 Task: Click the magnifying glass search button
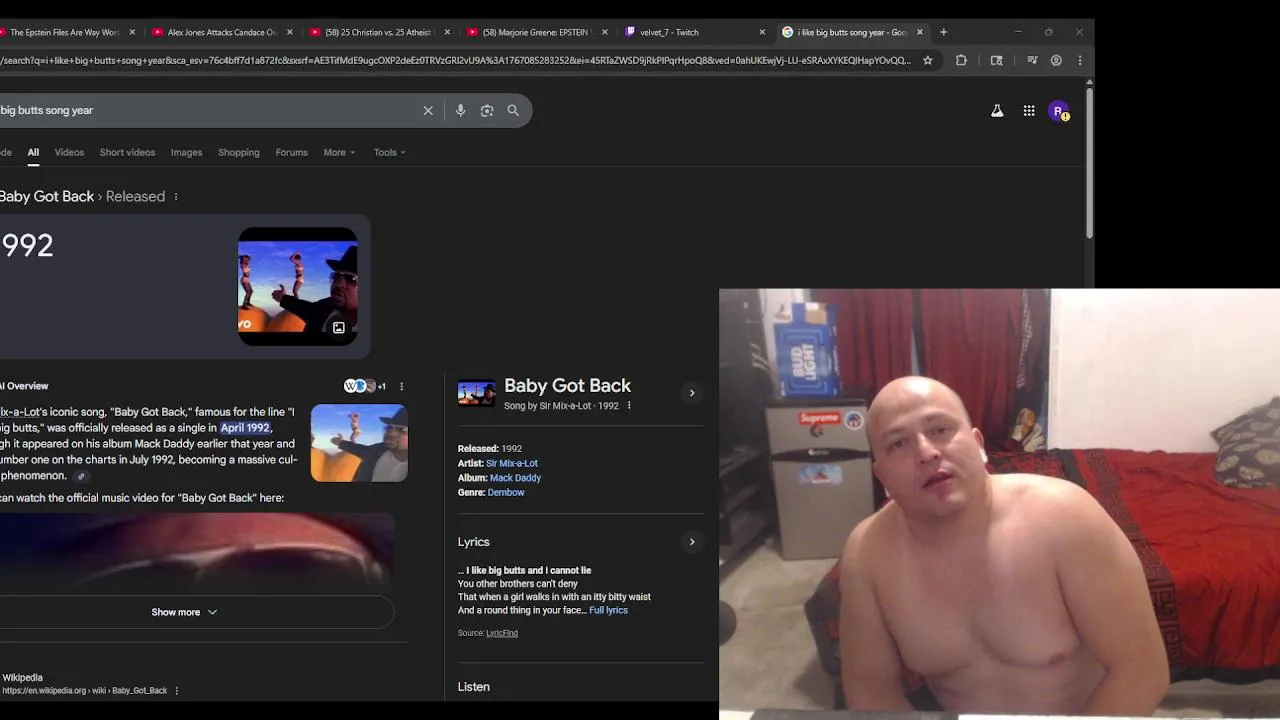tap(513, 111)
